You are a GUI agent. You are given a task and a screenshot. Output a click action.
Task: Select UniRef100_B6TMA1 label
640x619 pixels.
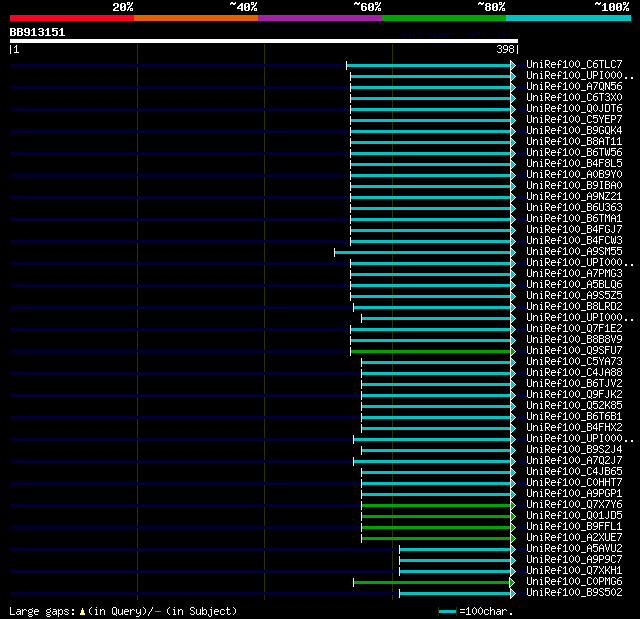pyautogui.click(x=574, y=219)
